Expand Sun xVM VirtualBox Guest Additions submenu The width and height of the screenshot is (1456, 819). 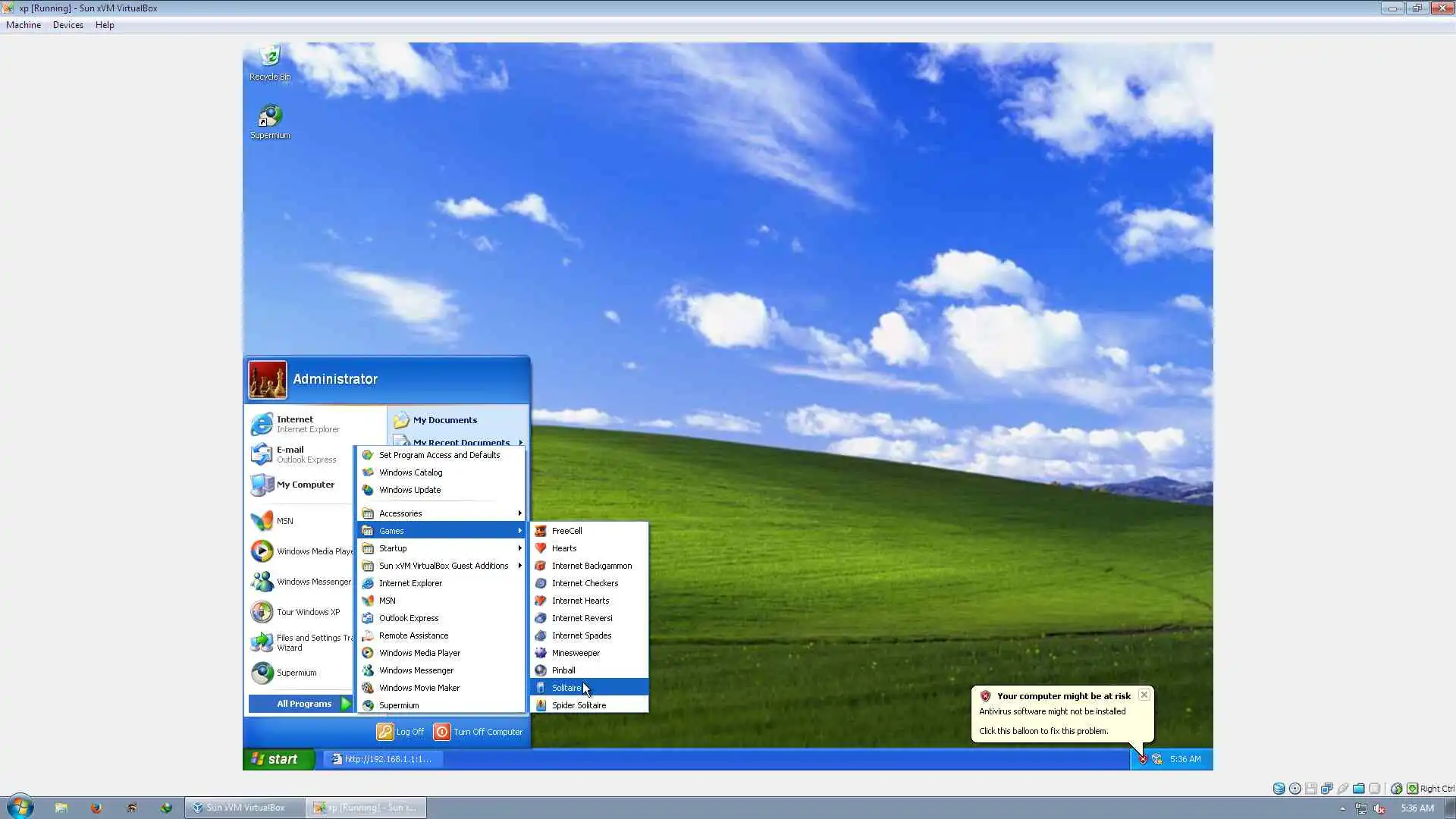pos(444,566)
